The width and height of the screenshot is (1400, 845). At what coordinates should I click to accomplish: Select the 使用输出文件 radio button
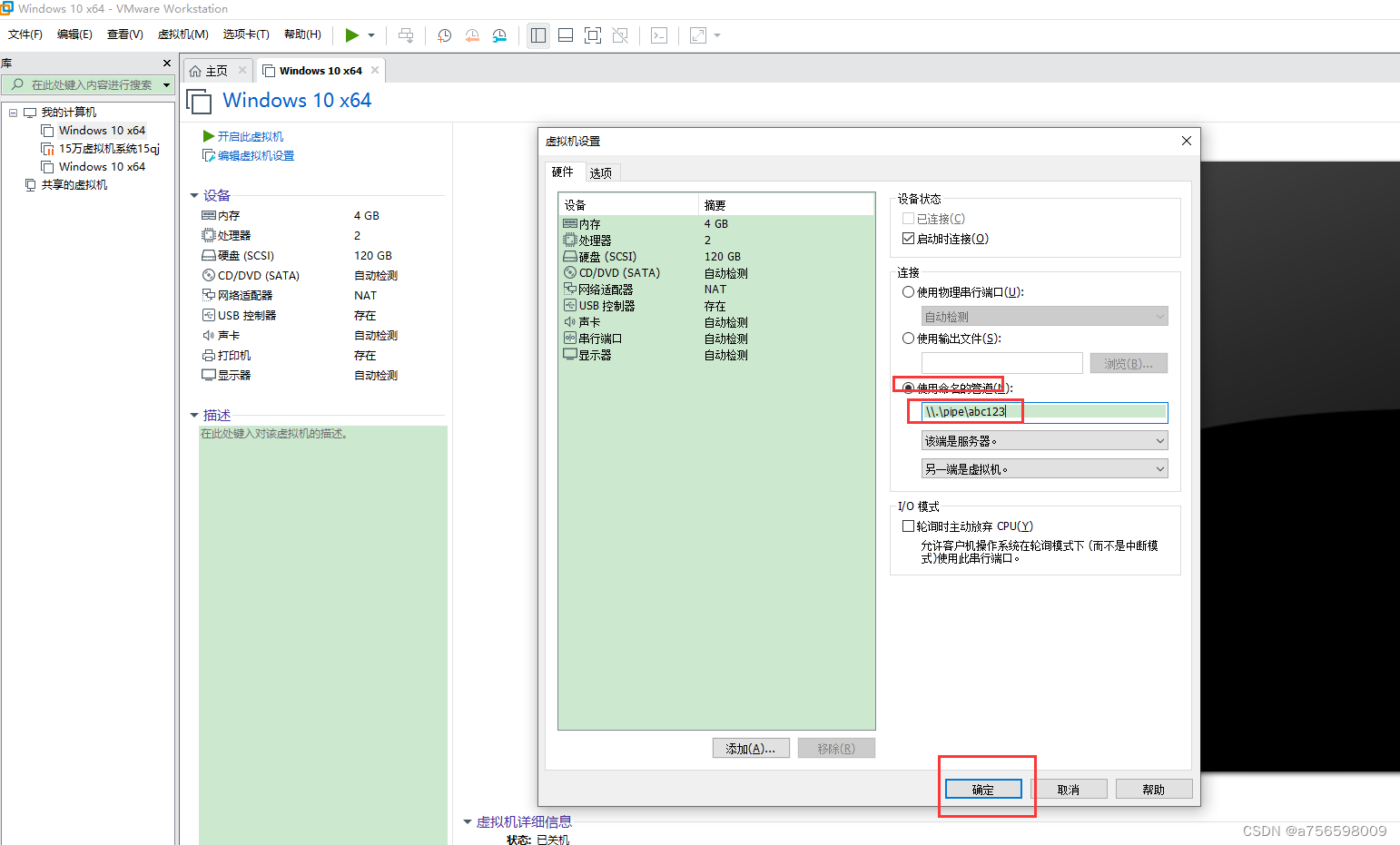(x=908, y=339)
